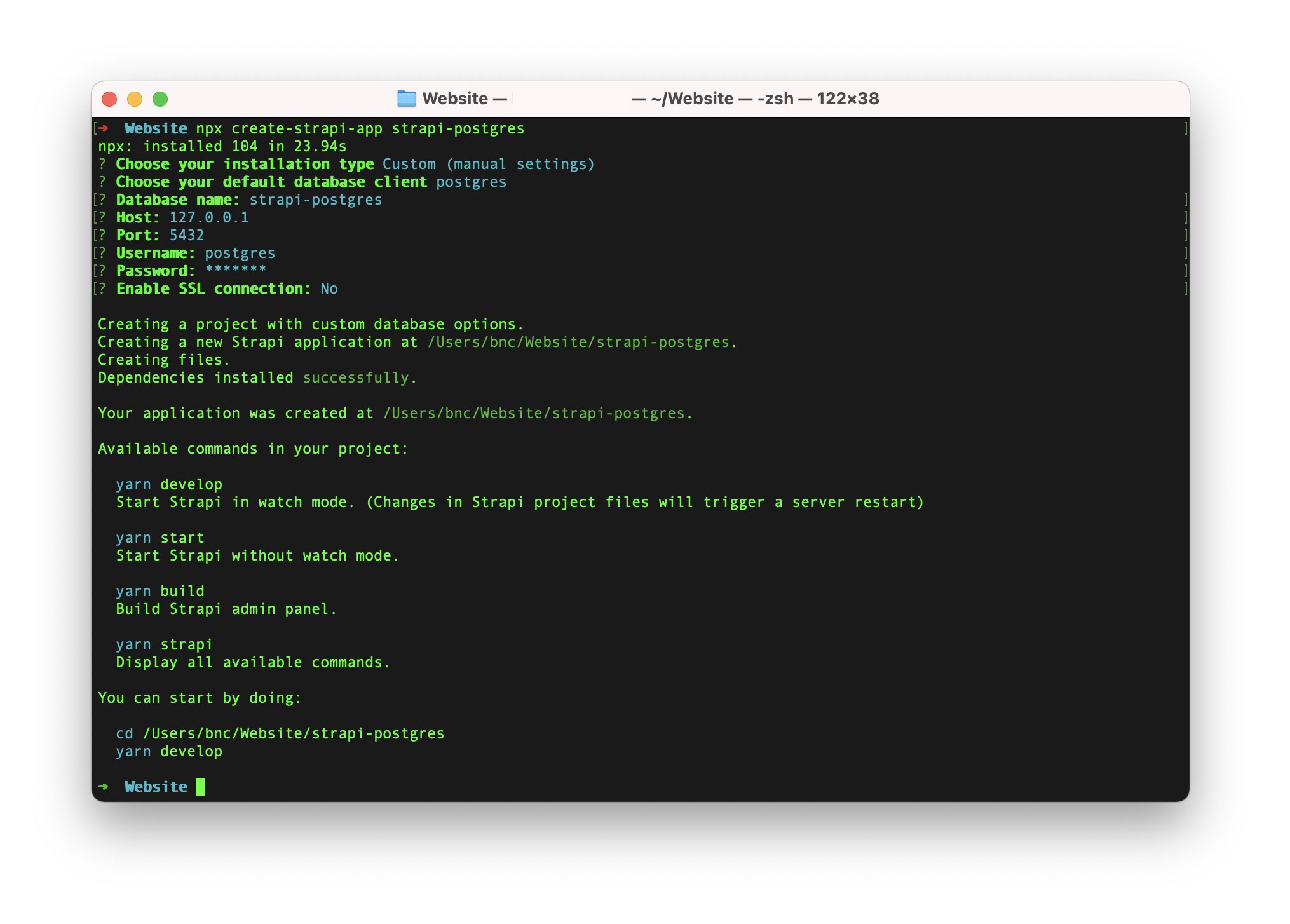This screenshot has height=924, width=1290.
Task: Click the closing bracket after Host line
Action: click(x=1186, y=217)
